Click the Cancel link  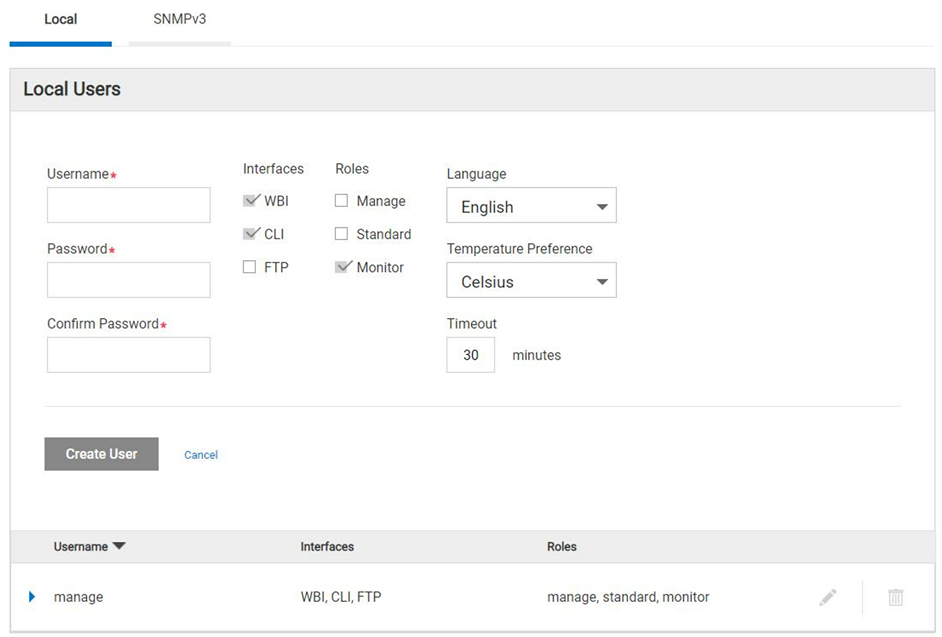pyautogui.click(x=200, y=454)
